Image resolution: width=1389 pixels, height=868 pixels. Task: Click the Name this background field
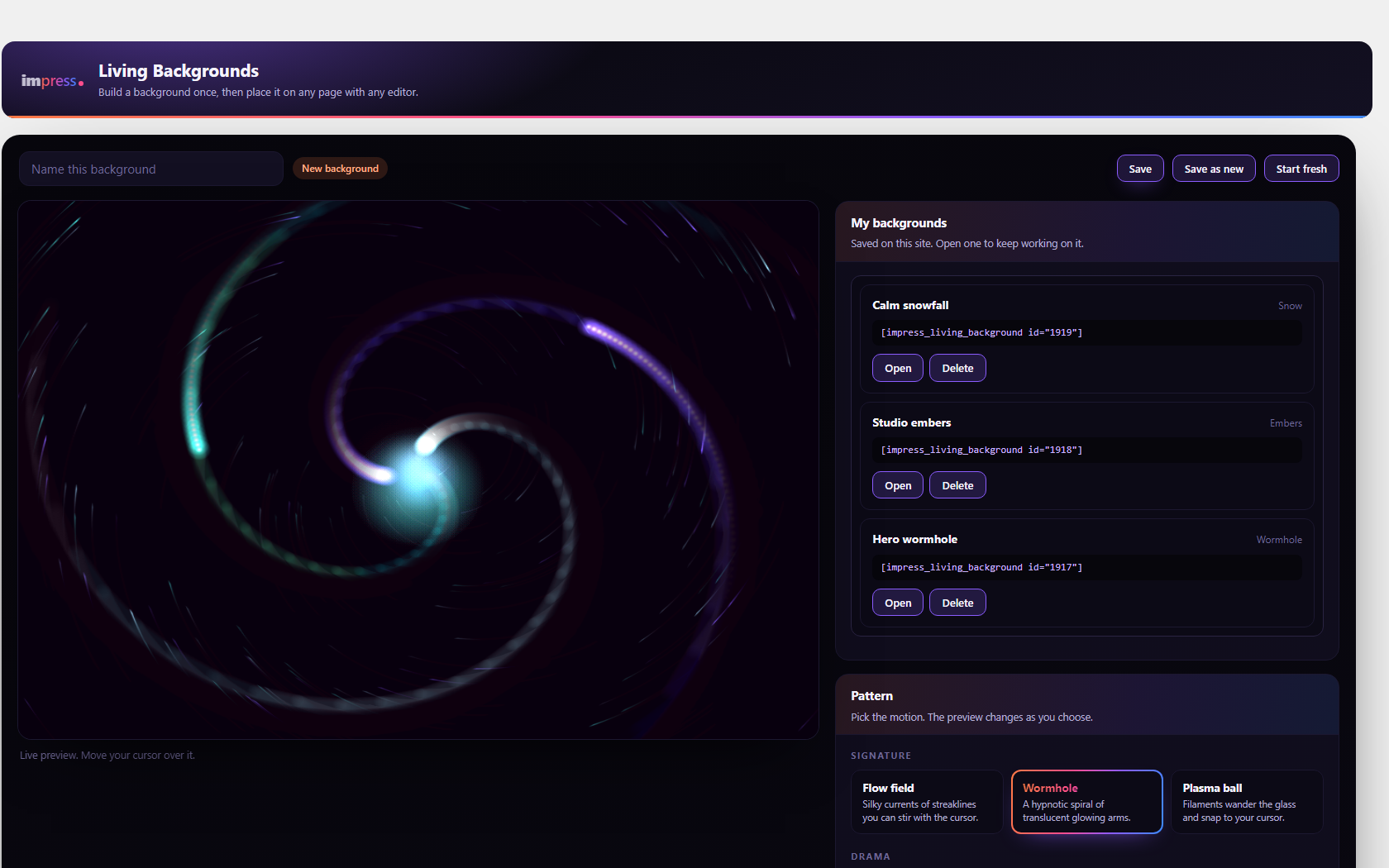pos(151,169)
